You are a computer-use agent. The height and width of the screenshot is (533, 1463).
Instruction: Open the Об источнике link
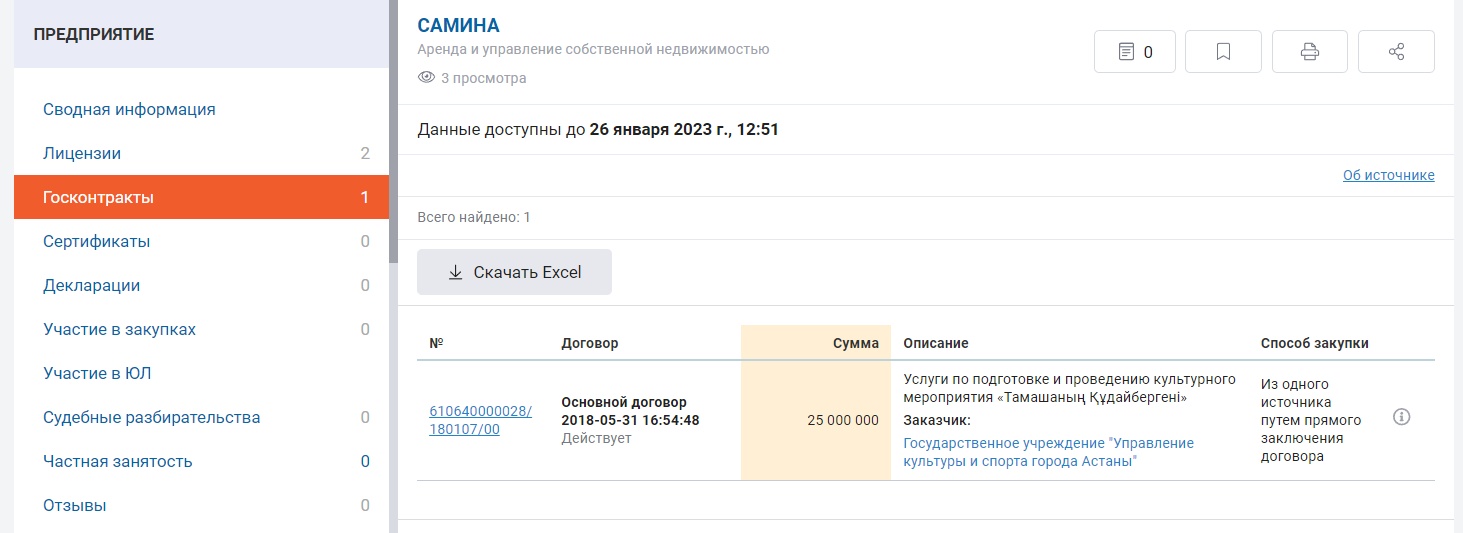coord(1388,175)
